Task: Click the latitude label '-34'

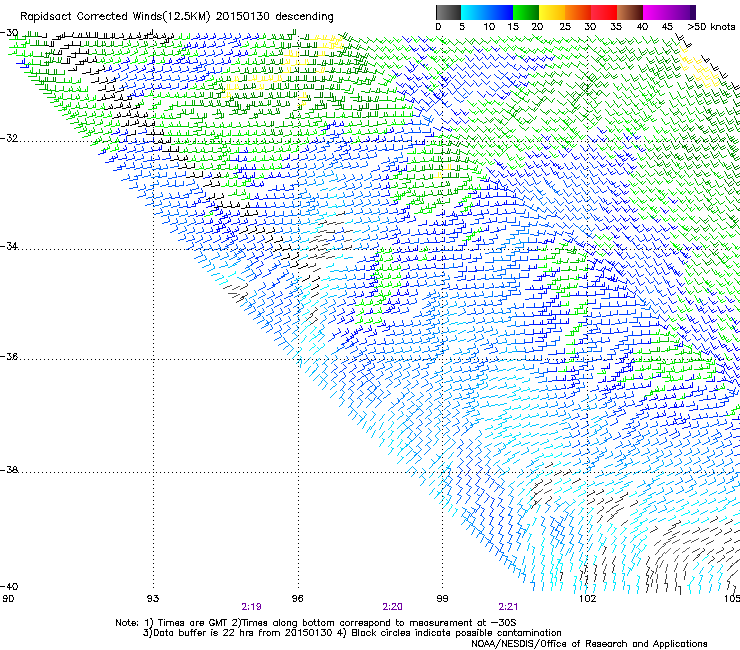Action: pos(9,246)
